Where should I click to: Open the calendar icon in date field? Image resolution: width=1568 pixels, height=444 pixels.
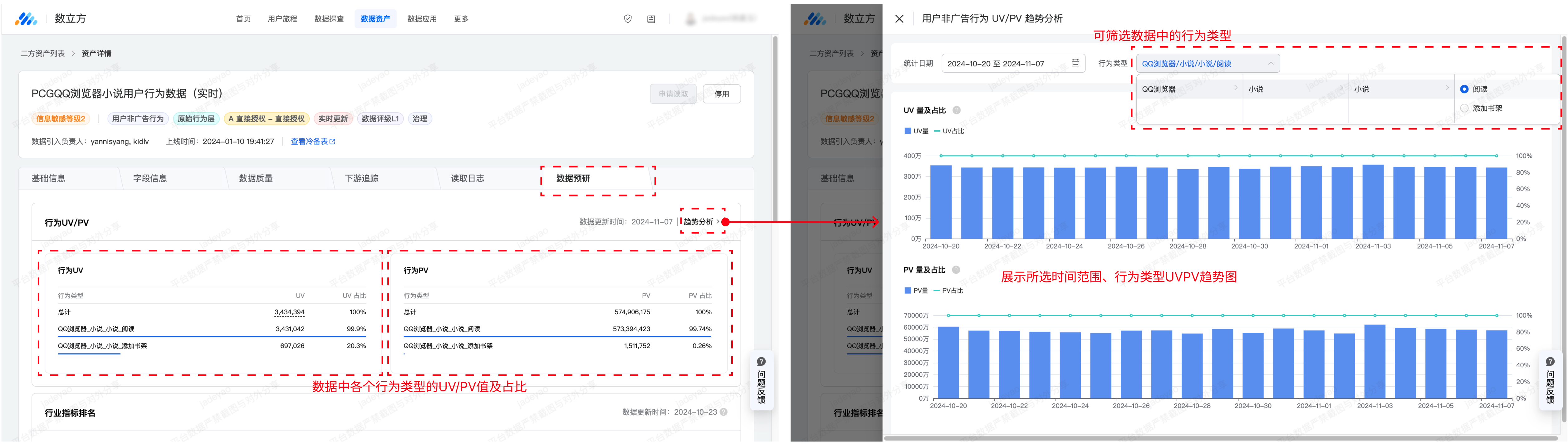[1075, 63]
